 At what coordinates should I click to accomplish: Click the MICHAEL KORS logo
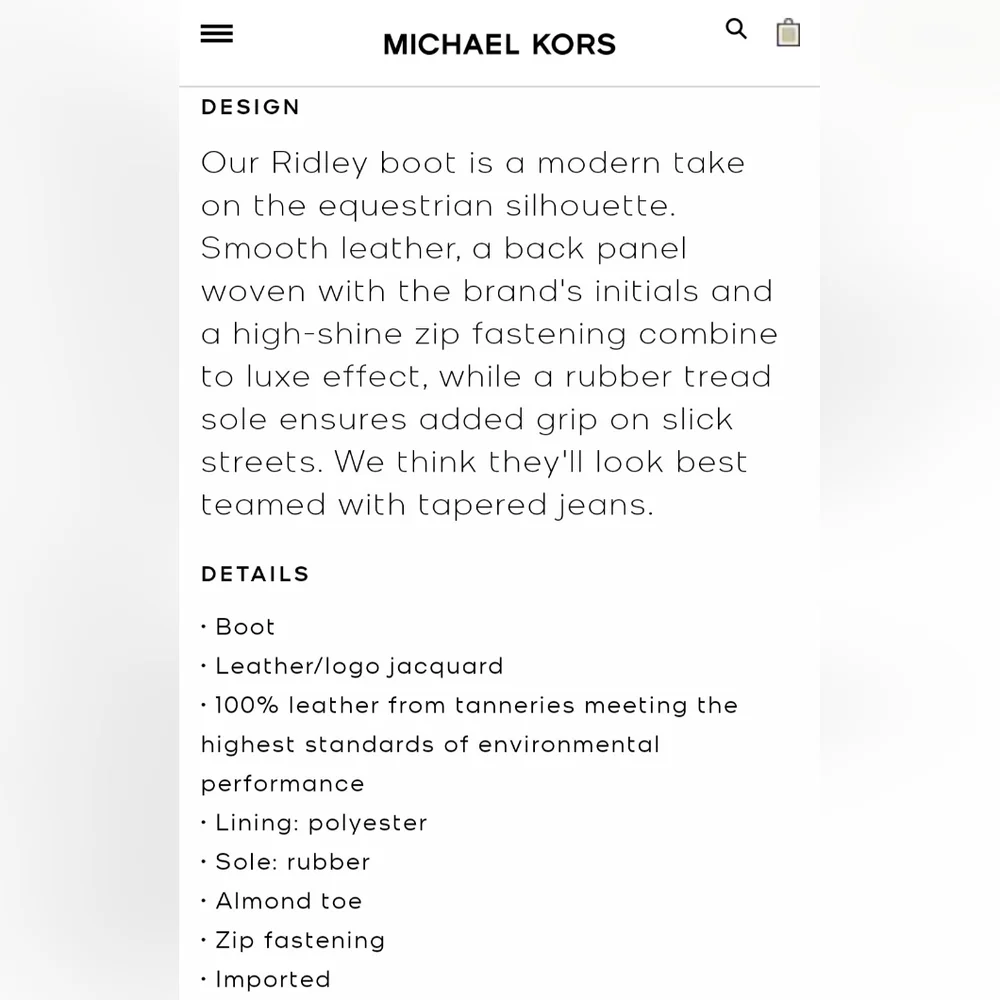click(499, 45)
